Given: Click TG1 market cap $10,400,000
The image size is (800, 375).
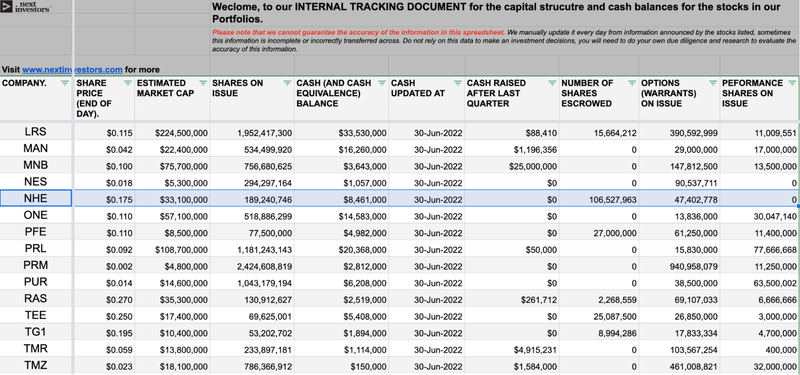Looking at the screenshot, I should [184, 334].
